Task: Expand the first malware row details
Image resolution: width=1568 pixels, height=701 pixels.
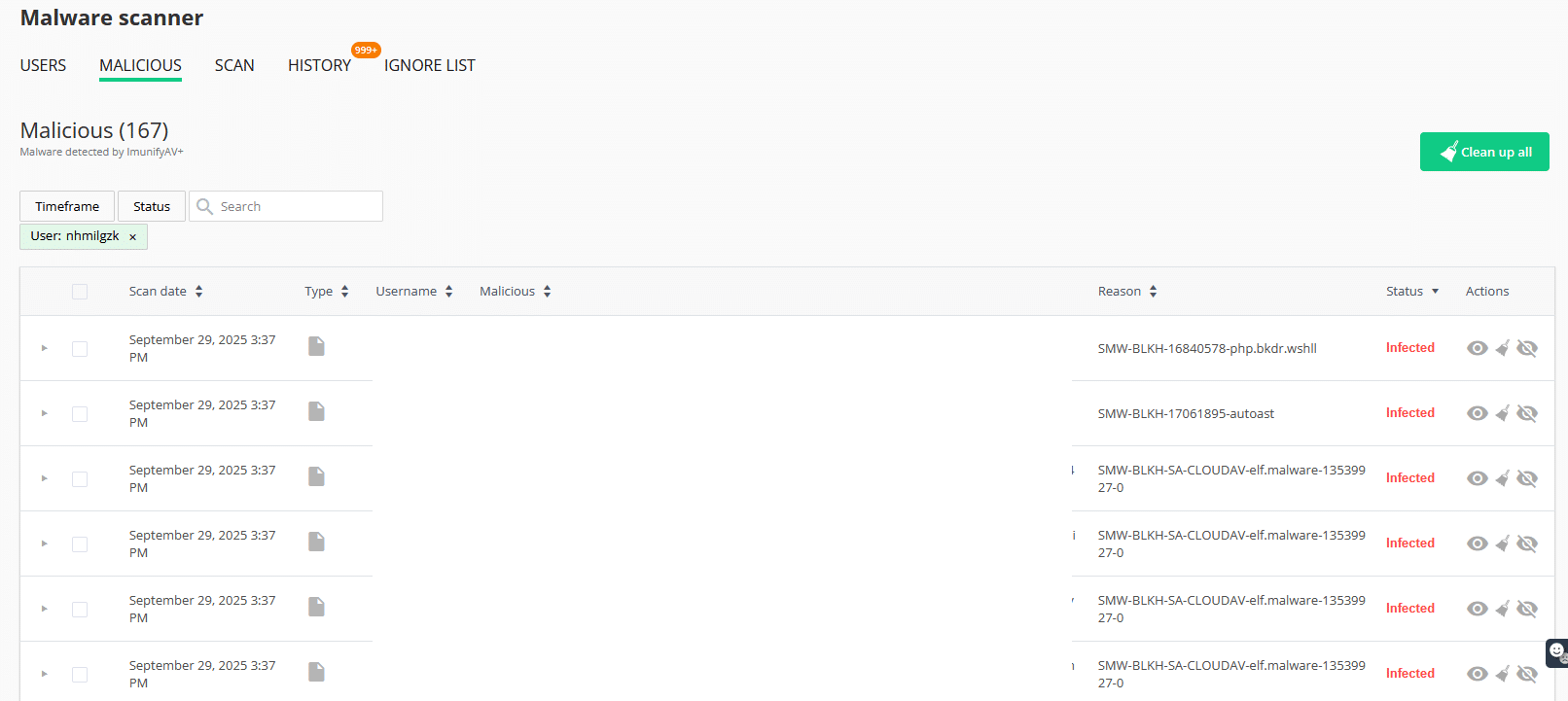Action: click(x=44, y=348)
